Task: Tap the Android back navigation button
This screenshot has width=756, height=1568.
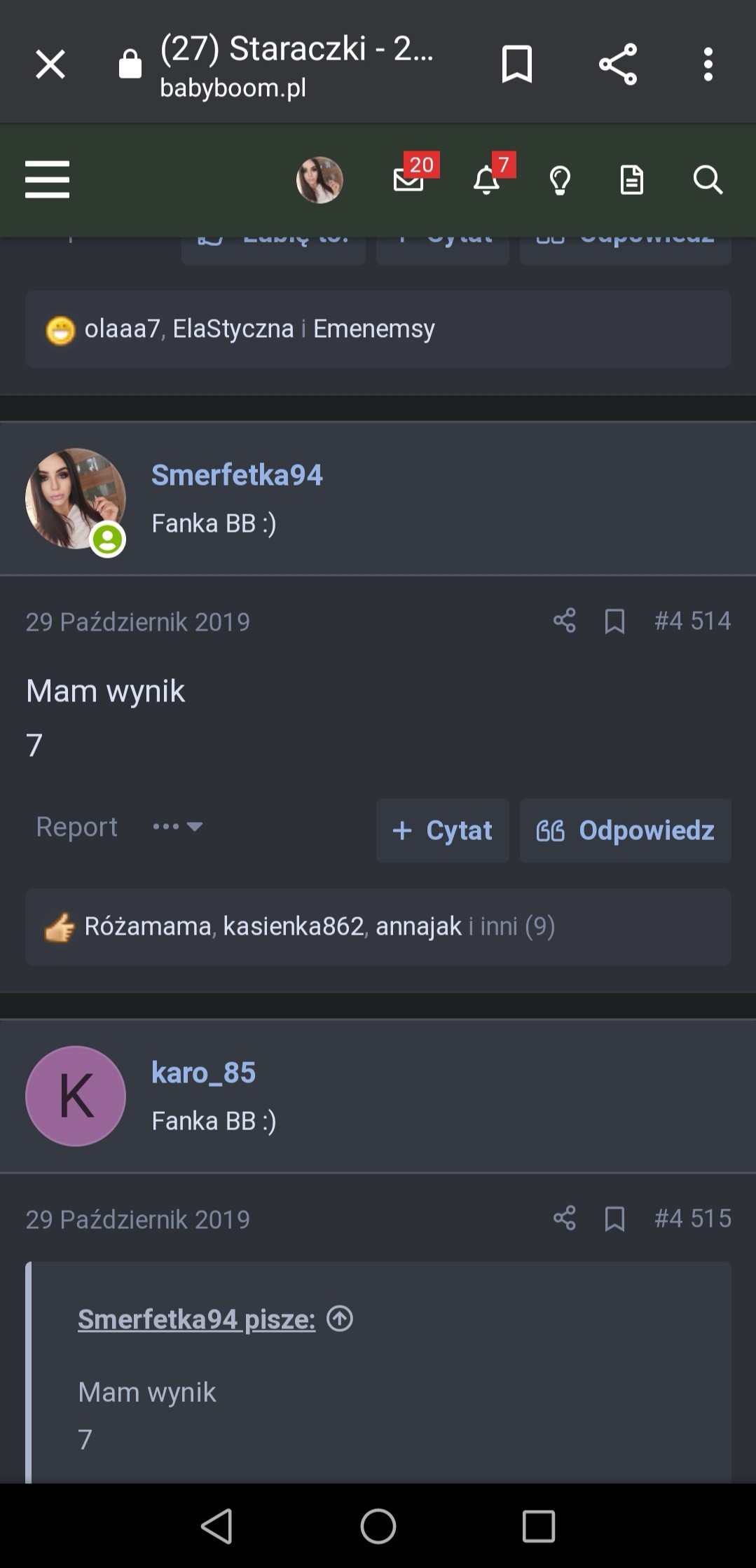Action: click(x=217, y=1526)
